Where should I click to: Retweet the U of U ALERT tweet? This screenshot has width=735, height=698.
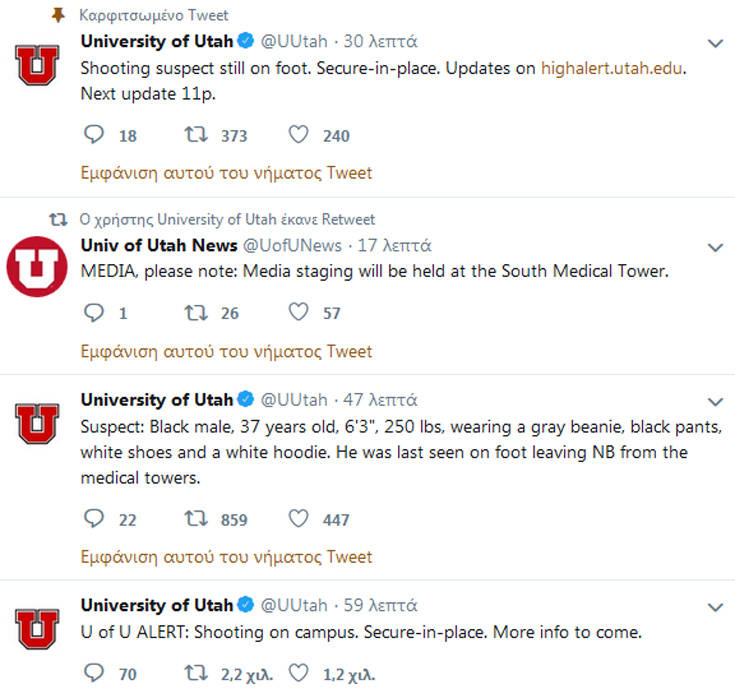coord(196,674)
